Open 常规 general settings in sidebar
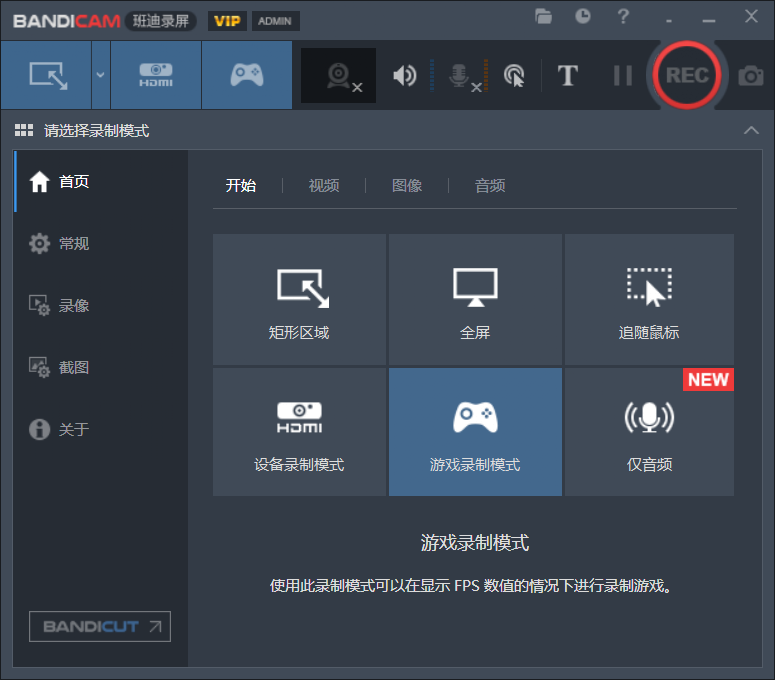The image size is (775, 680). pyautogui.click(x=101, y=244)
